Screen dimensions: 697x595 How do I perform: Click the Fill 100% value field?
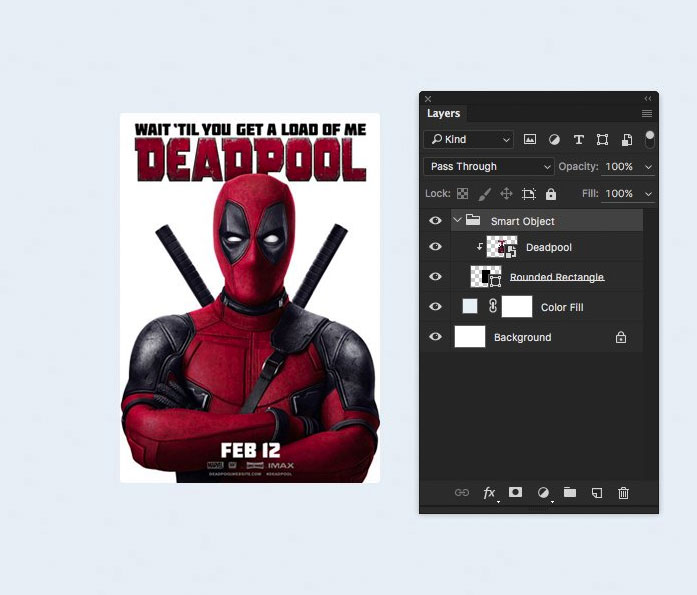point(620,194)
